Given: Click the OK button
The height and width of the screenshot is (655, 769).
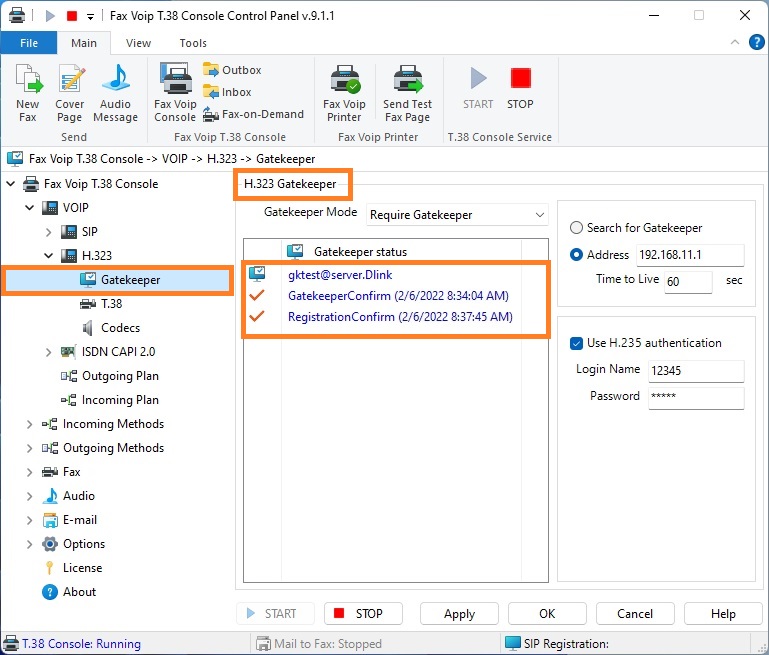Looking at the screenshot, I should click(547, 613).
